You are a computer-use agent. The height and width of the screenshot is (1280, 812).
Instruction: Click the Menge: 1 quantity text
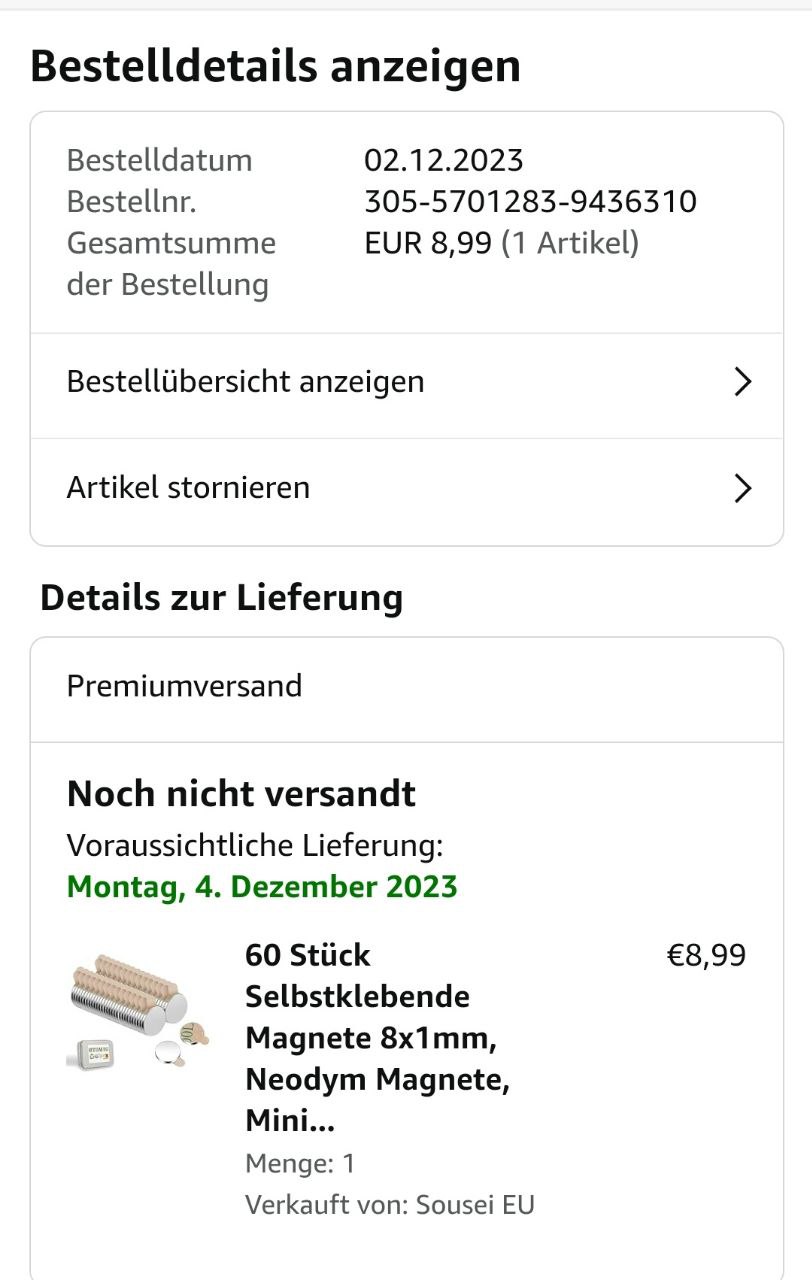click(x=300, y=1164)
